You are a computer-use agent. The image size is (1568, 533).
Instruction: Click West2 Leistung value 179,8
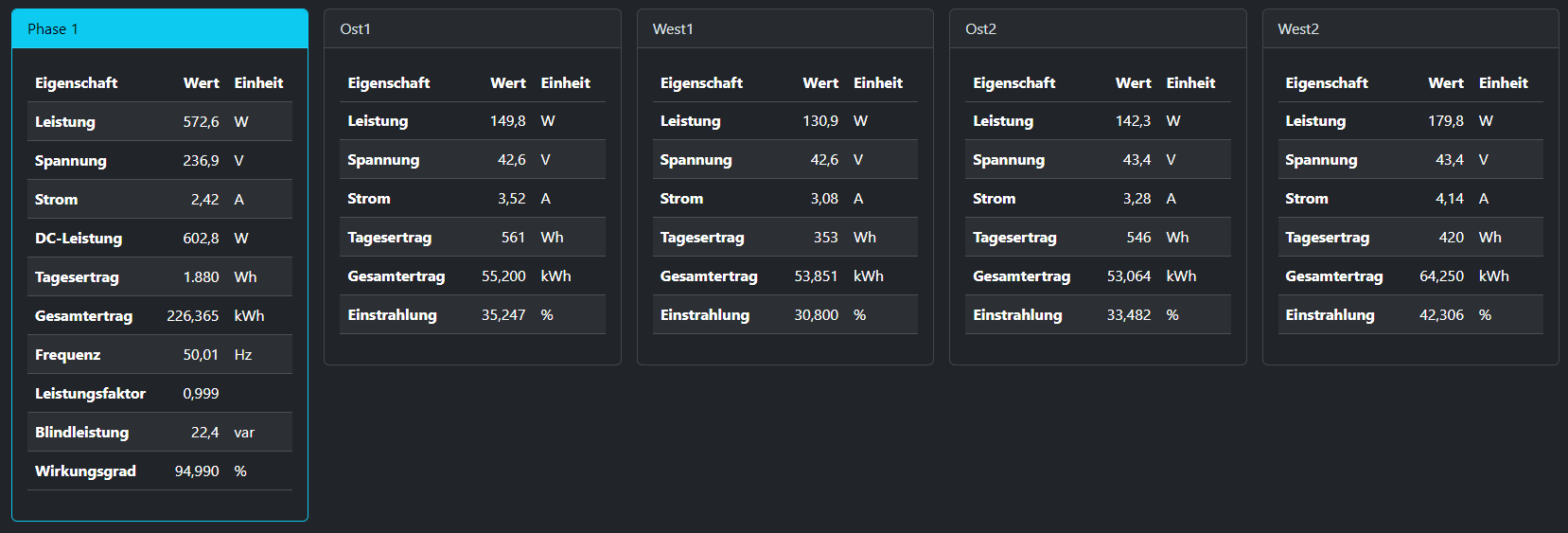(1446, 121)
